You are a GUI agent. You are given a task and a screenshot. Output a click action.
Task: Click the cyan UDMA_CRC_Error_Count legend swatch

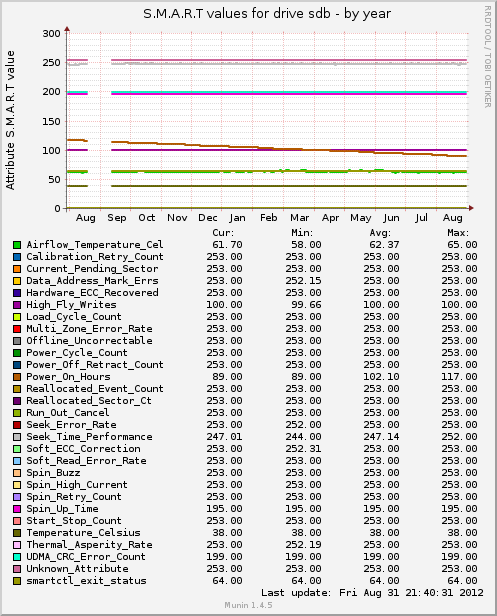click(x=17, y=557)
